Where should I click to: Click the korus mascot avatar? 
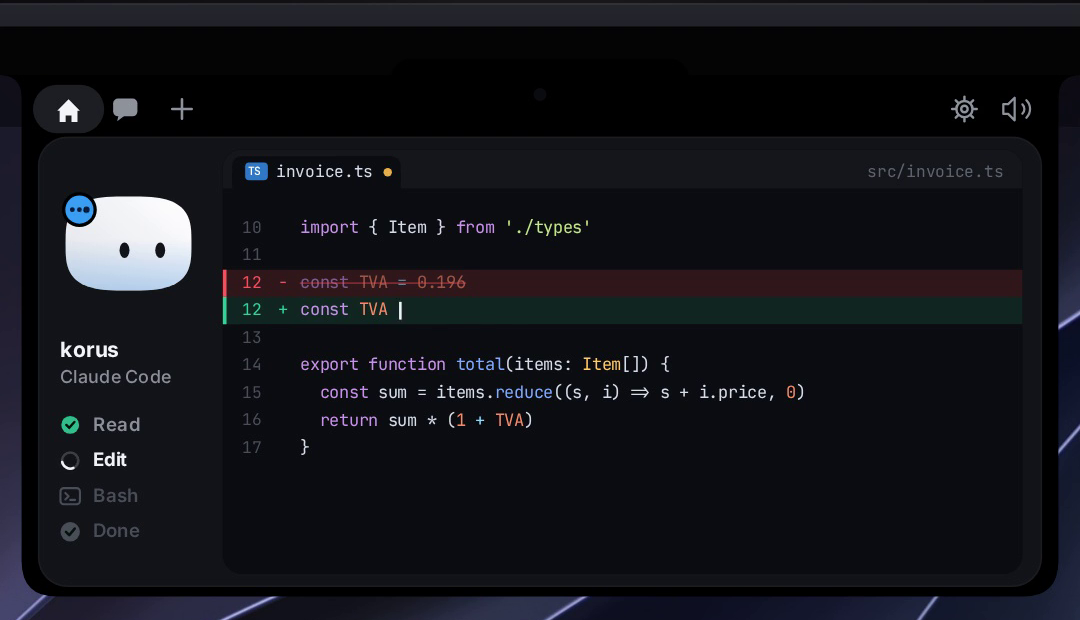point(128,243)
